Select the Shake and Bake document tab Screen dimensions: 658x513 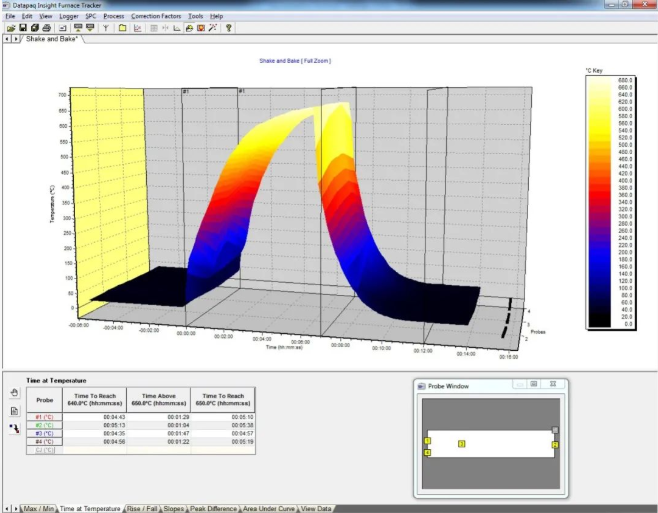pos(52,39)
